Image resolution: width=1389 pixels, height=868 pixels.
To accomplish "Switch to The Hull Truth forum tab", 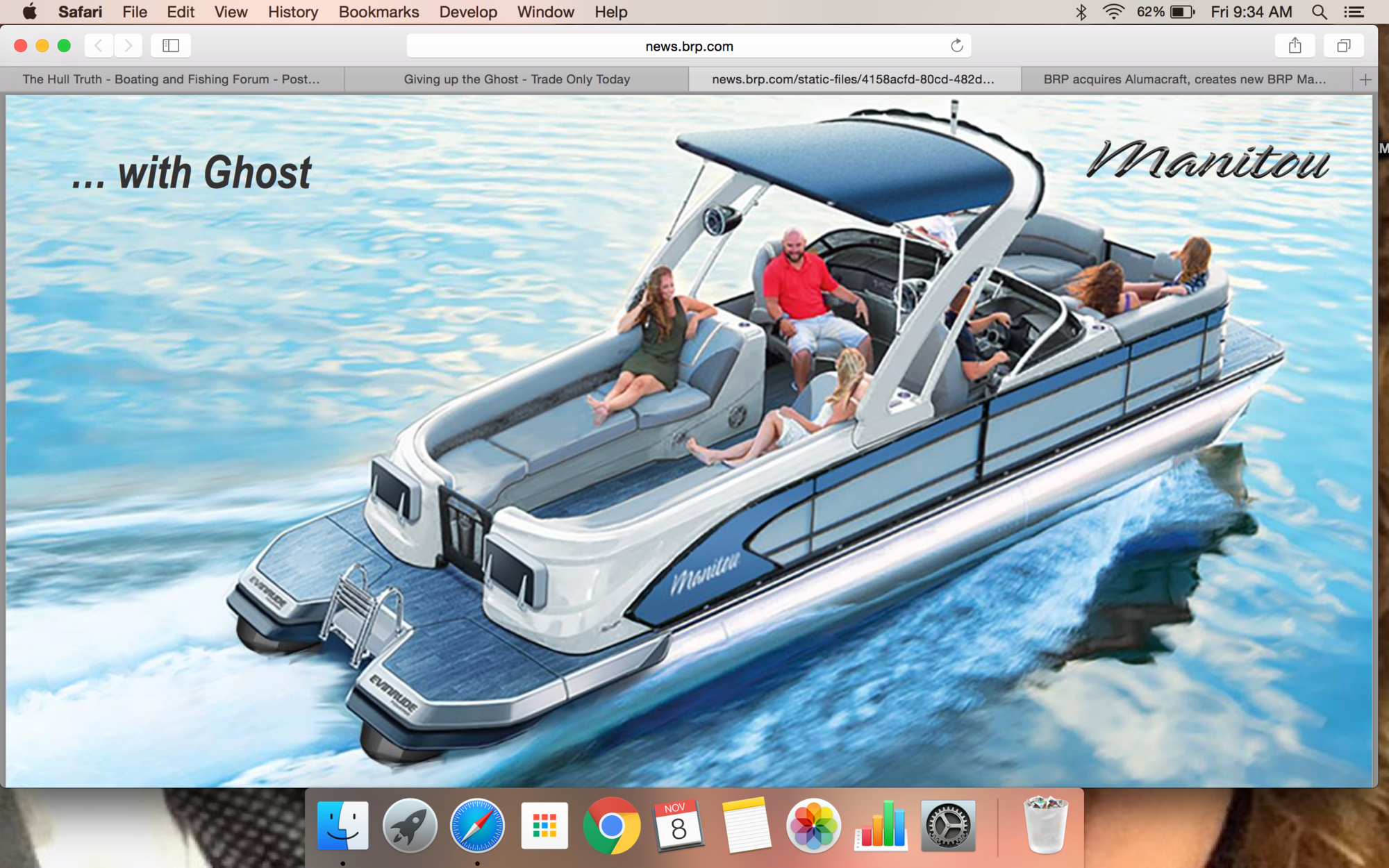I will 172,79.
